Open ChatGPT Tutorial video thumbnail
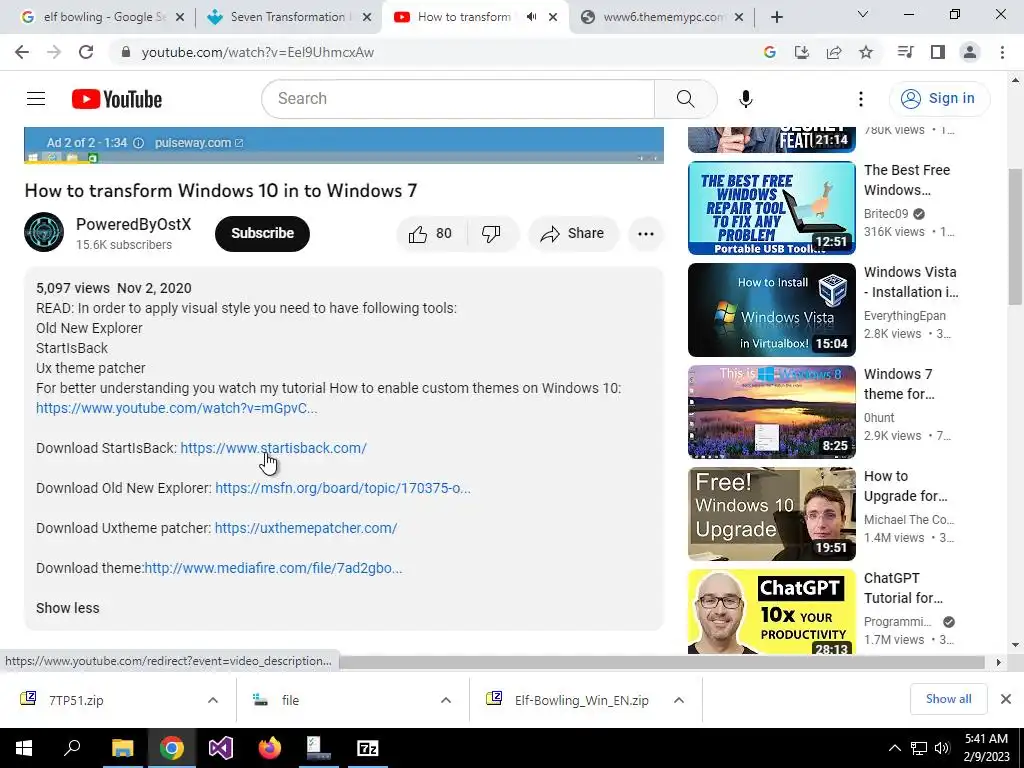The width and height of the screenshot is (1024, 768). point(771,611)
